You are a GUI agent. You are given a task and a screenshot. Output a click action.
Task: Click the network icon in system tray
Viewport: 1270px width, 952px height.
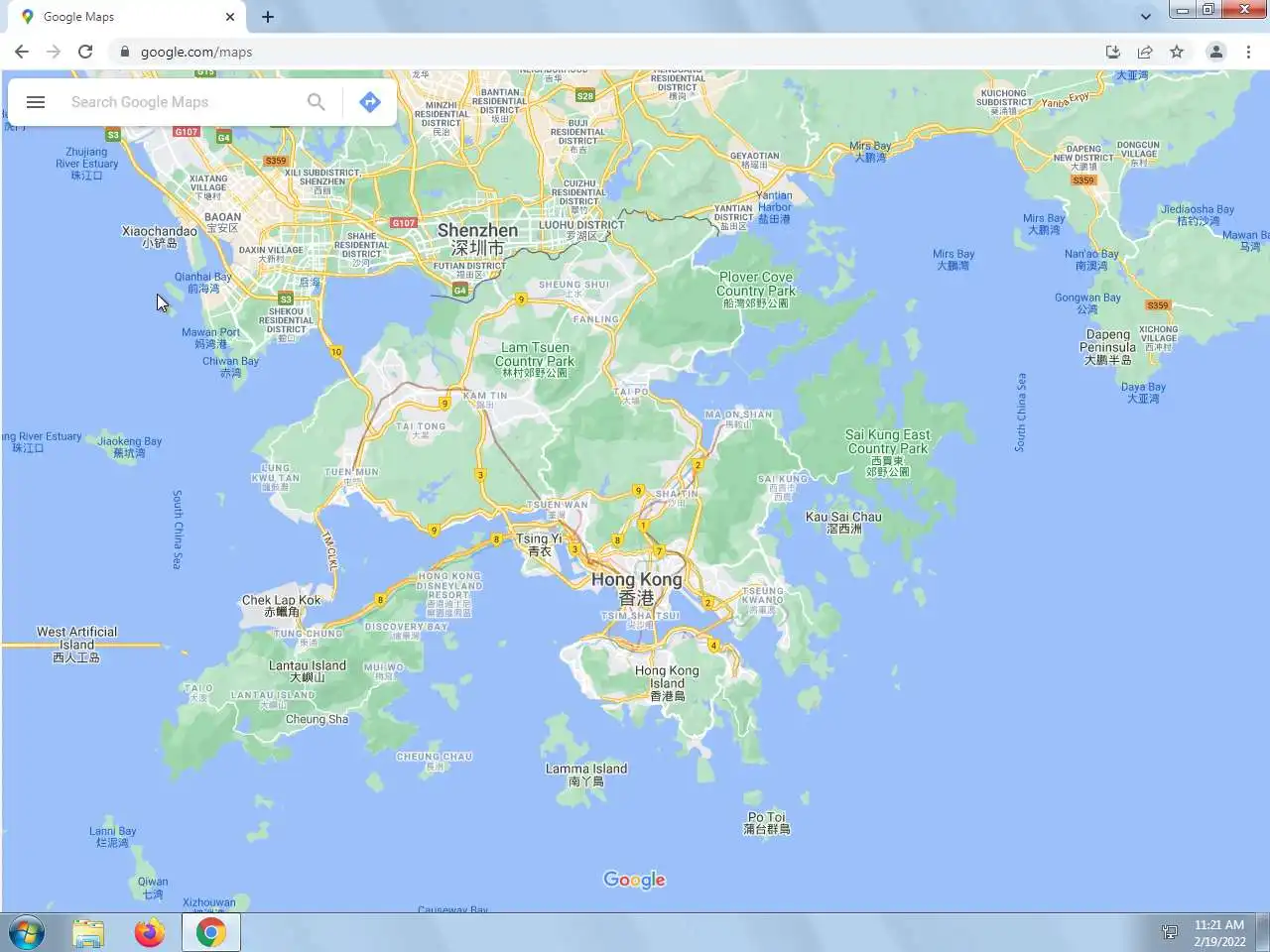(x=1170, y=933)
